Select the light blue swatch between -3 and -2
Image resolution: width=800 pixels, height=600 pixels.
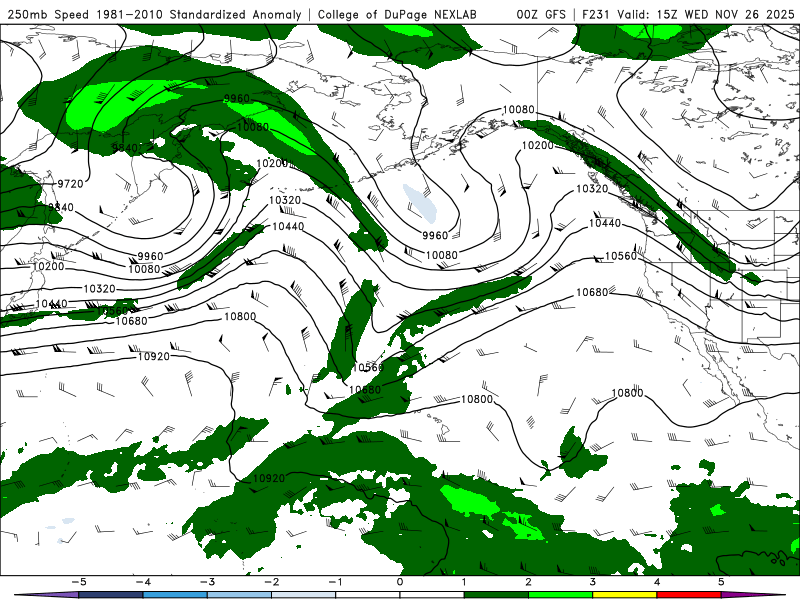[239, 595]
